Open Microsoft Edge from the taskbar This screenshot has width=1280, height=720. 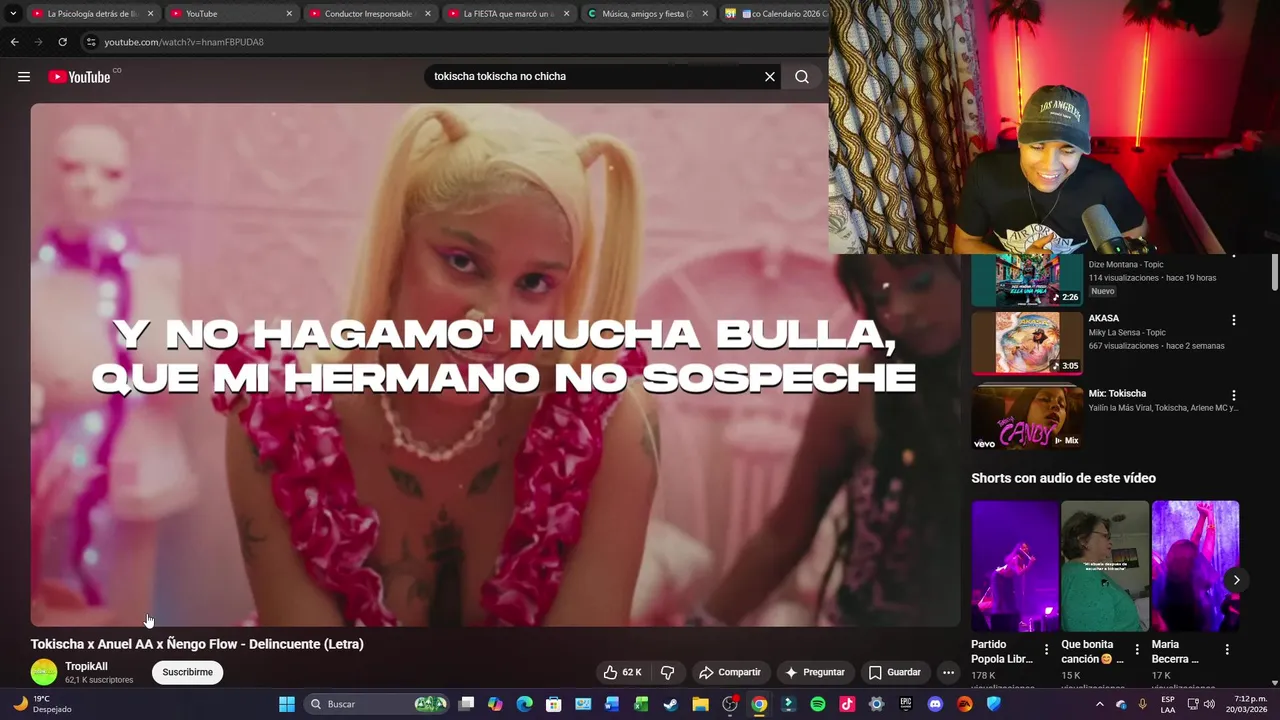525,704
